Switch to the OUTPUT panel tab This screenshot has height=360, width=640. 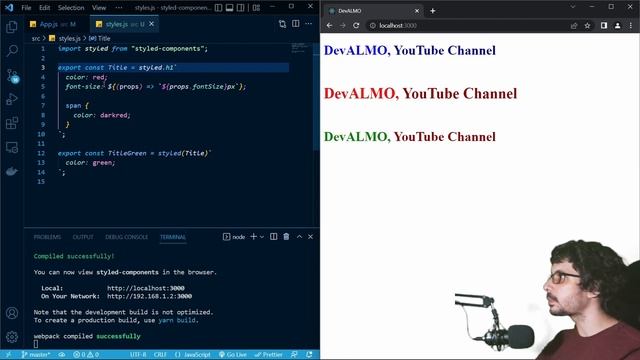click(83, 237)
